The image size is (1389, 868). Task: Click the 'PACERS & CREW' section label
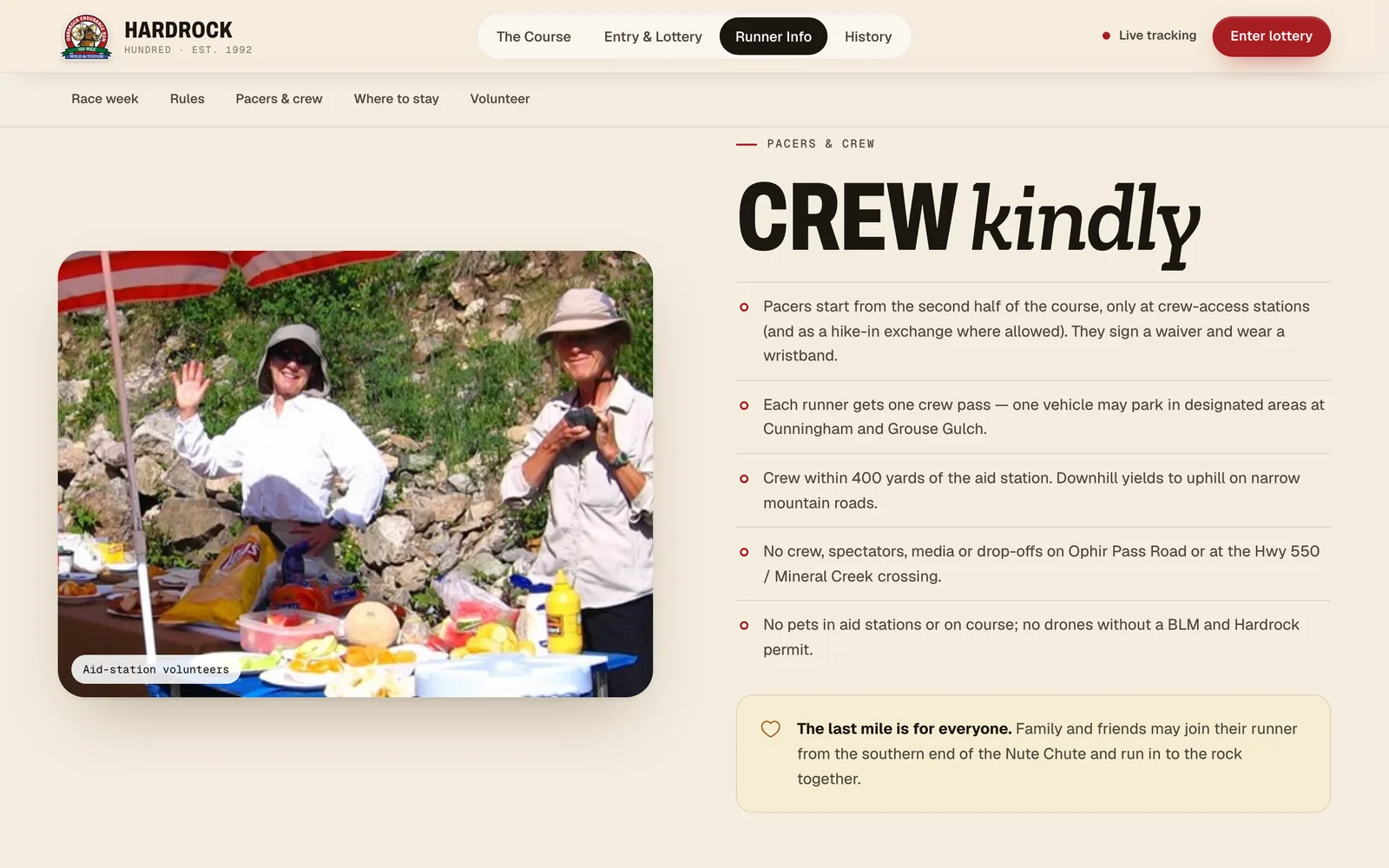click(x=820, y=144)
